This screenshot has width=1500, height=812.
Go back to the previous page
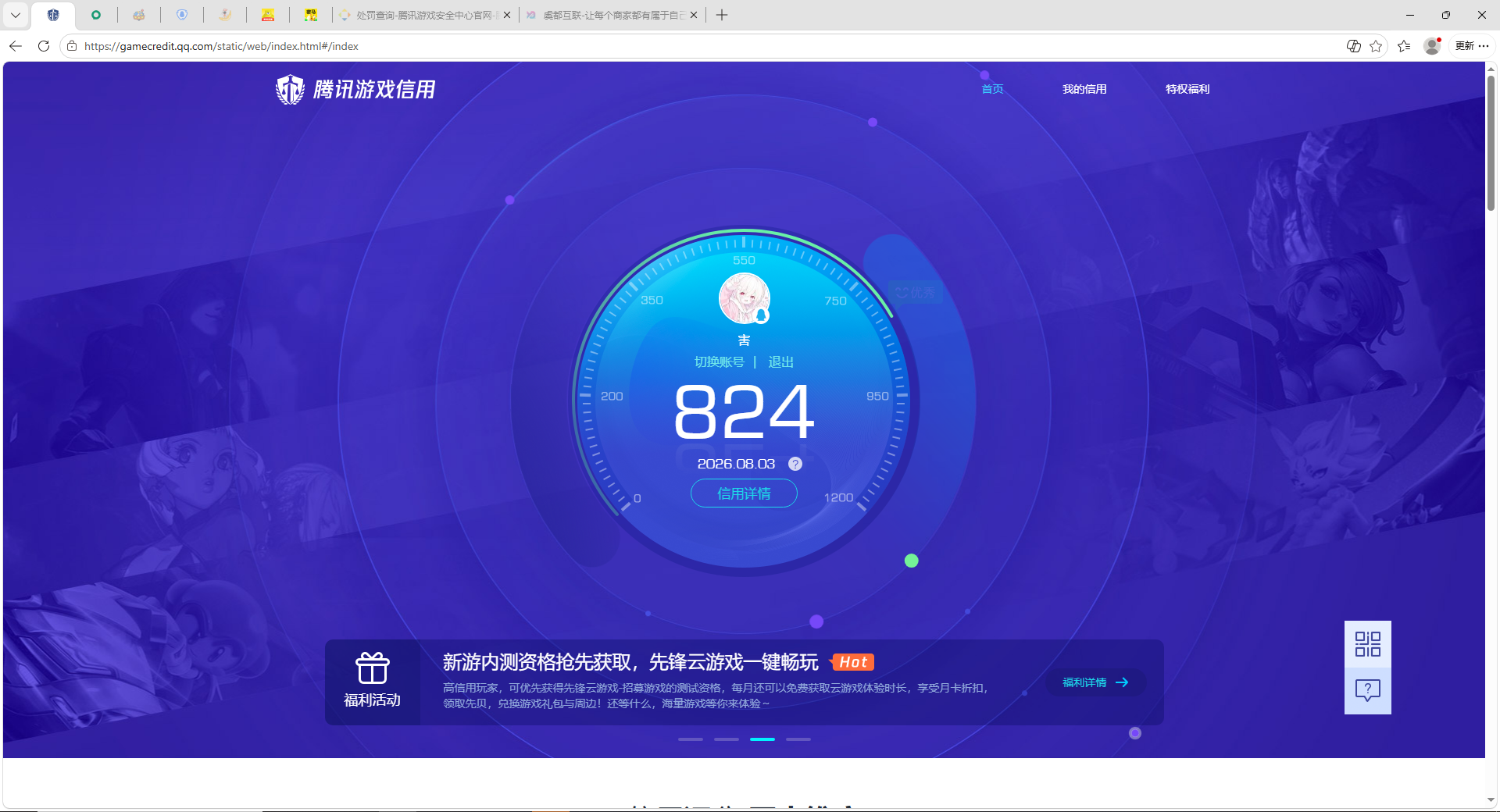(16, 46)
